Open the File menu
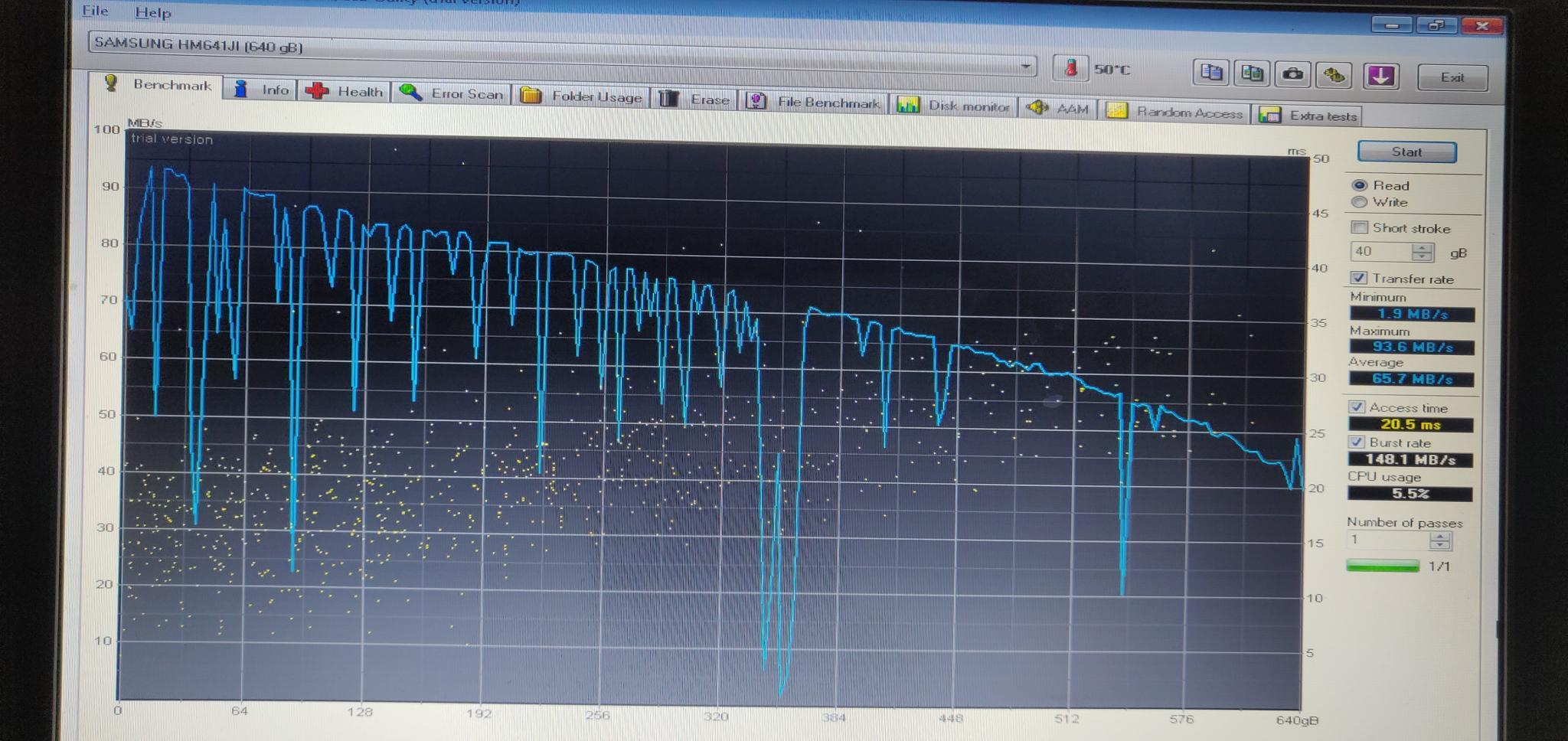Viewport: 1568px width, 741px height. [96, 11]
